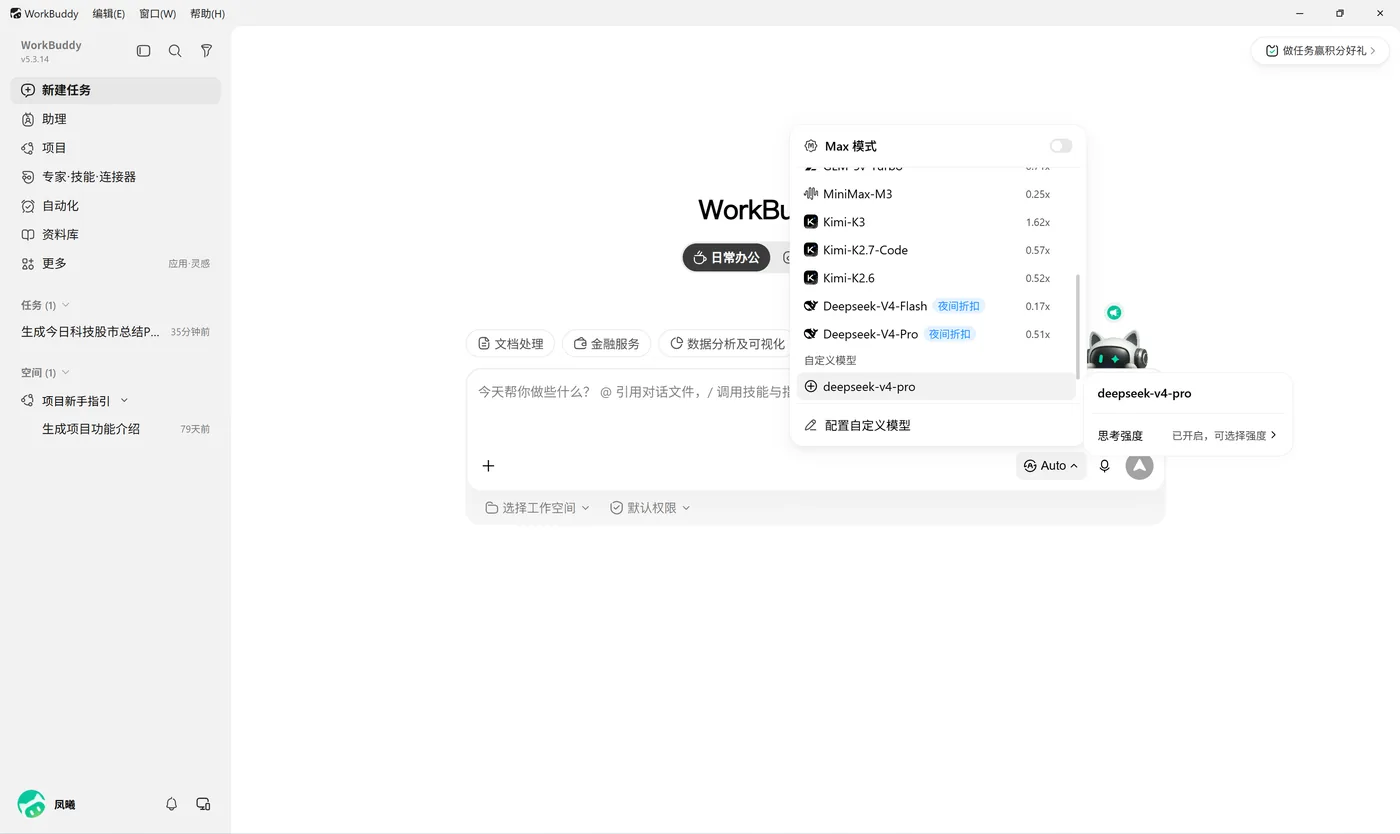Pick the custom deepseek-v4-pro model
Viewport: 1400px width, 834px height.
click(x=936, y=386)
